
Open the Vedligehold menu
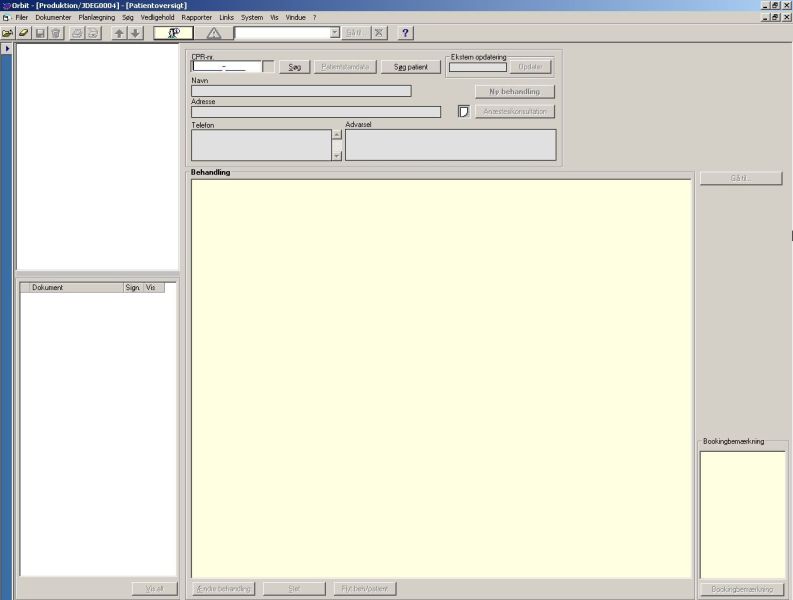tap(157, 17)
